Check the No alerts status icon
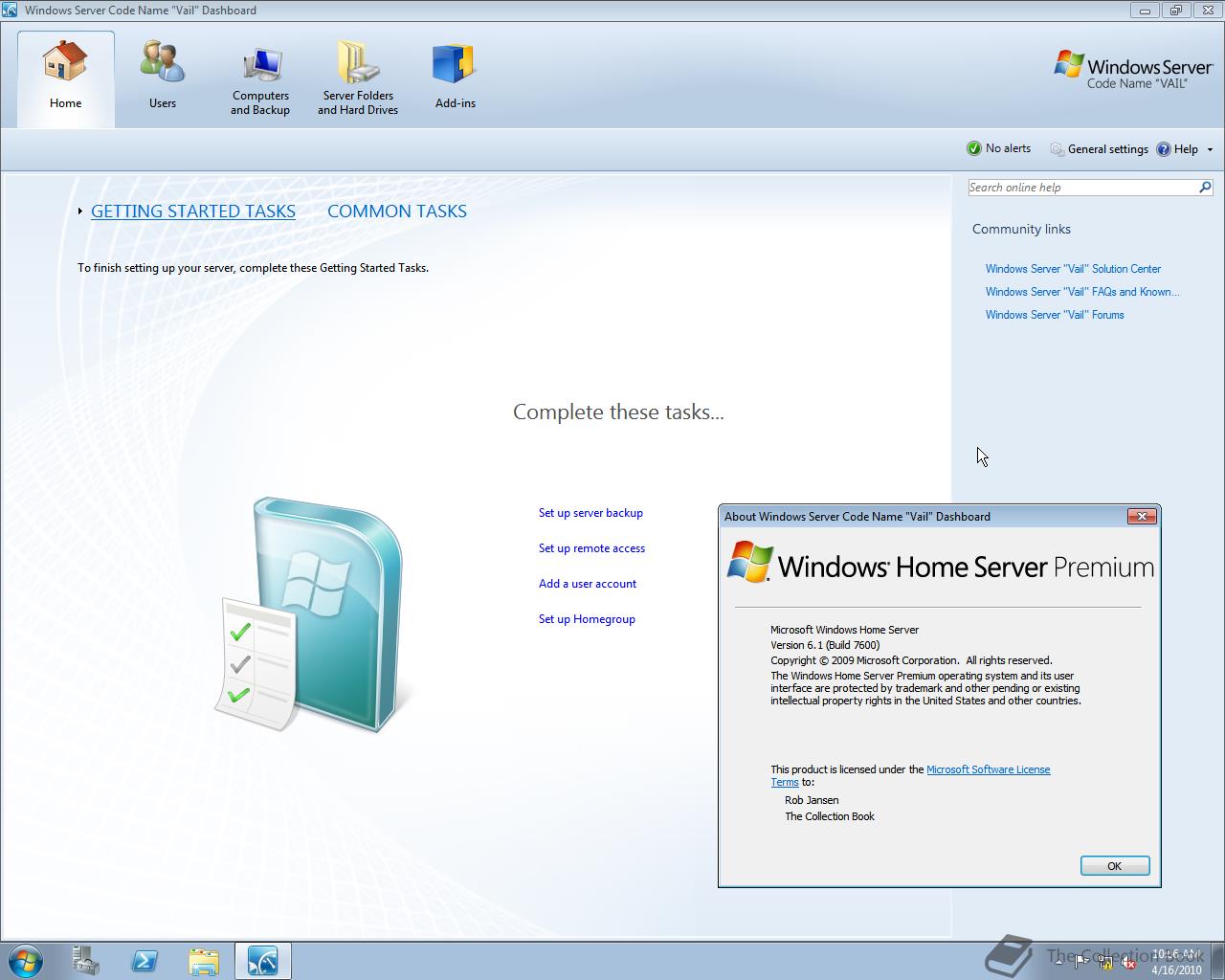 973,148
